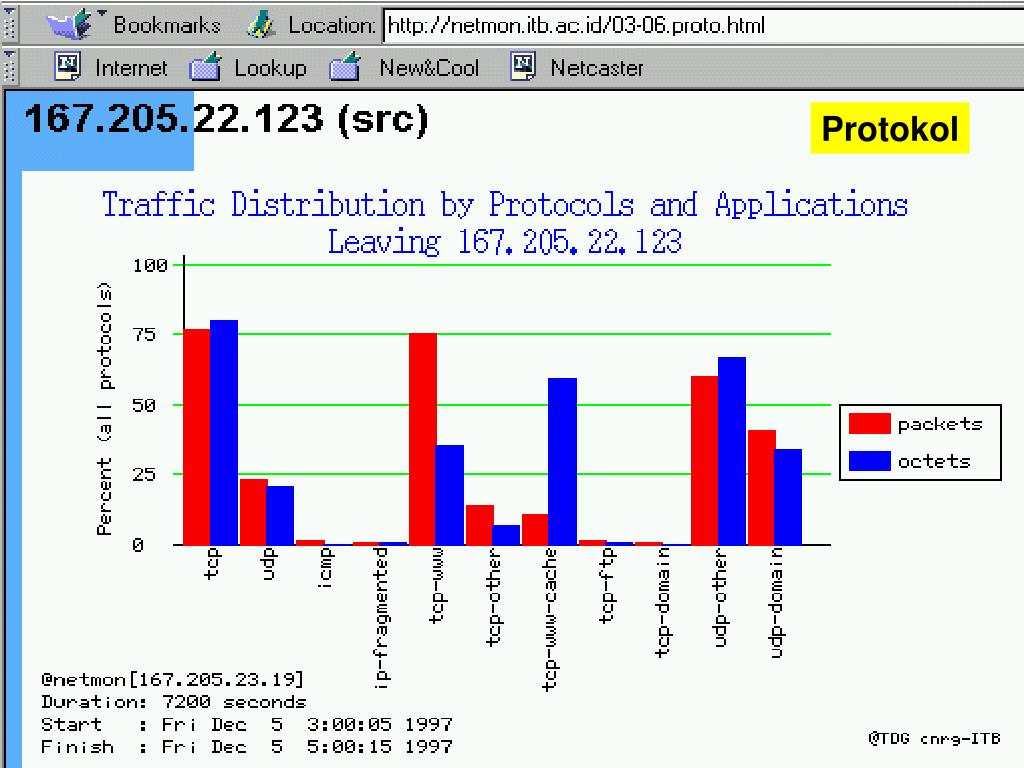Click the Duration: 7200 seconds text
The height and width of the screenshot is (768, 1024).
(x=174, y=702)
